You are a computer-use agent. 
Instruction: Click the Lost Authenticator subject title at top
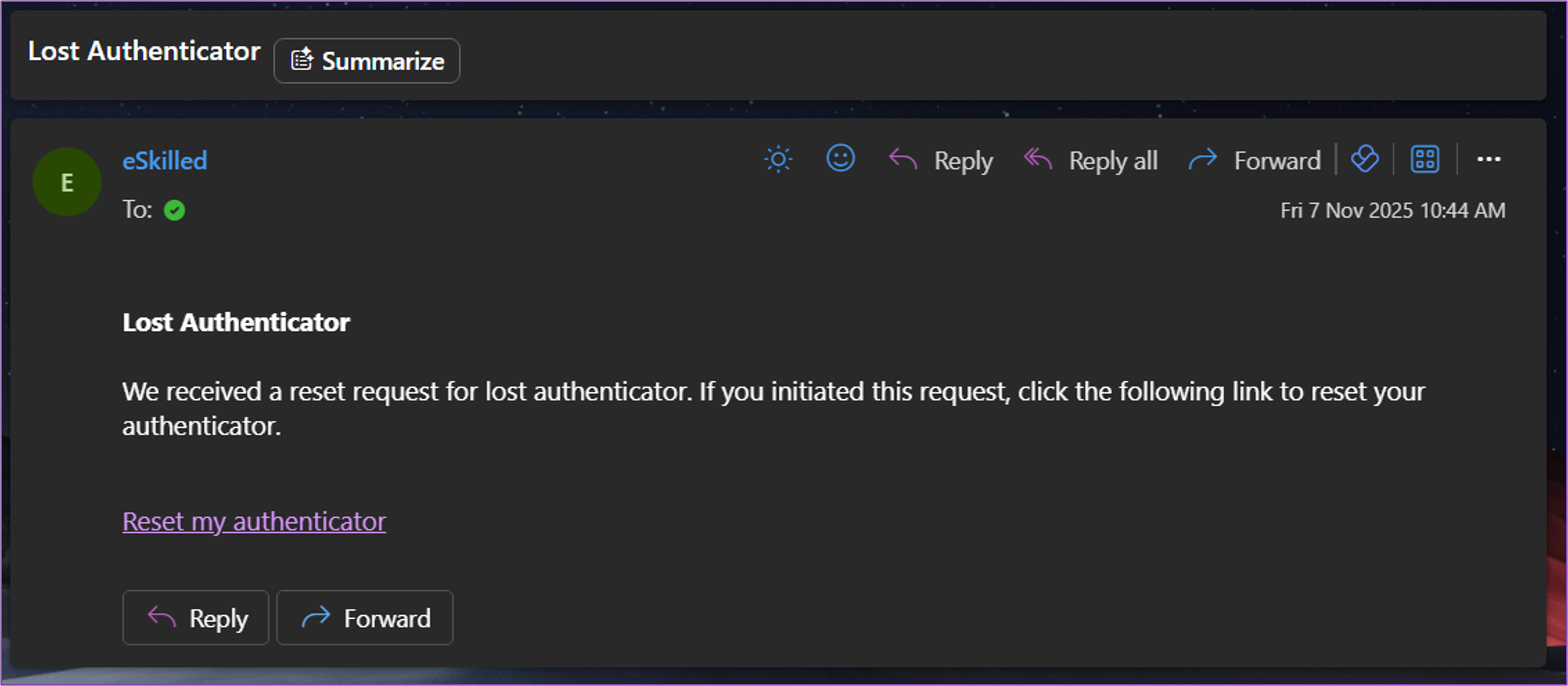pyautogui.click(x=144, y=51)
